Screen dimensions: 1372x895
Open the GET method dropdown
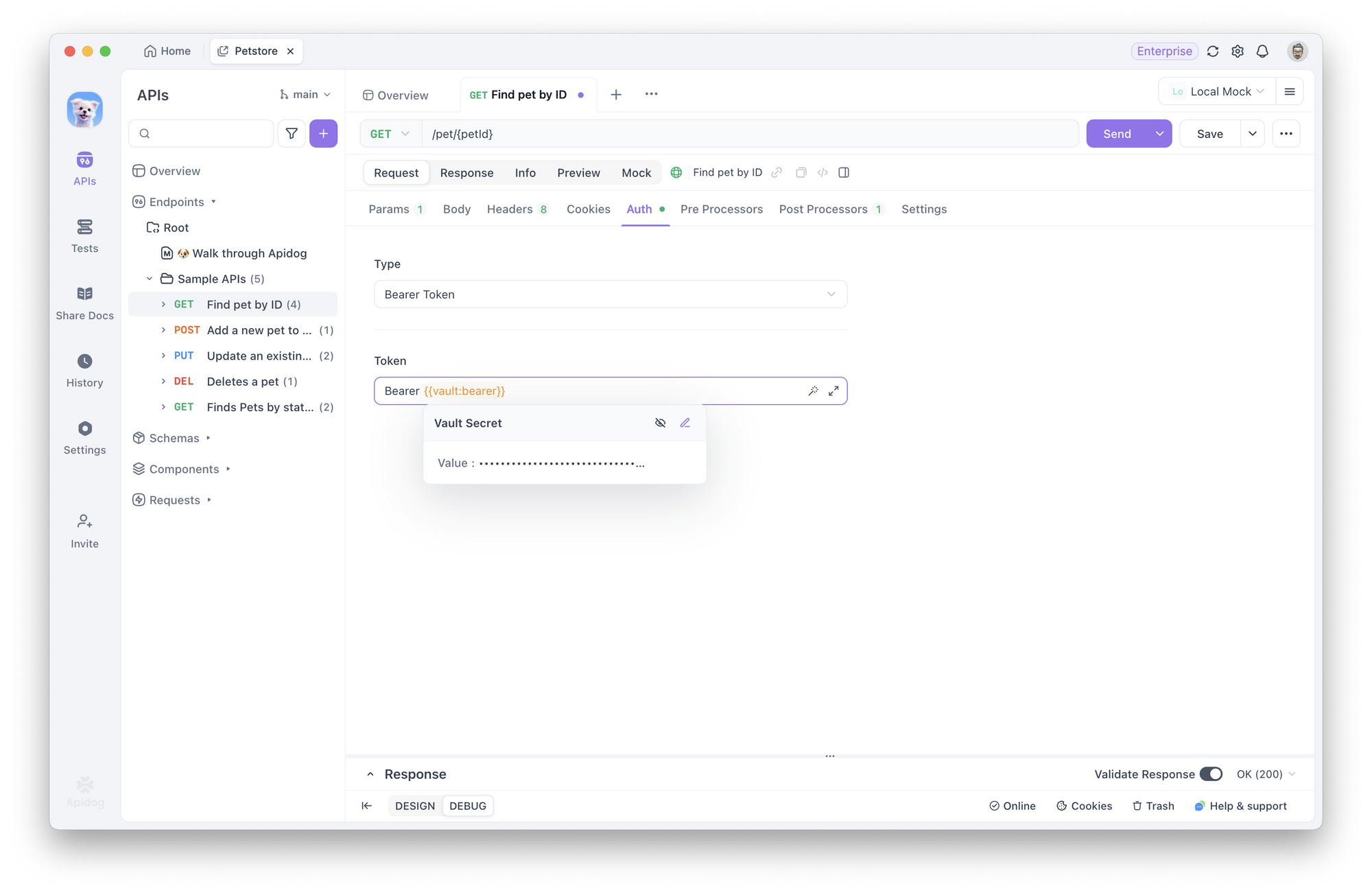[390, 134]
